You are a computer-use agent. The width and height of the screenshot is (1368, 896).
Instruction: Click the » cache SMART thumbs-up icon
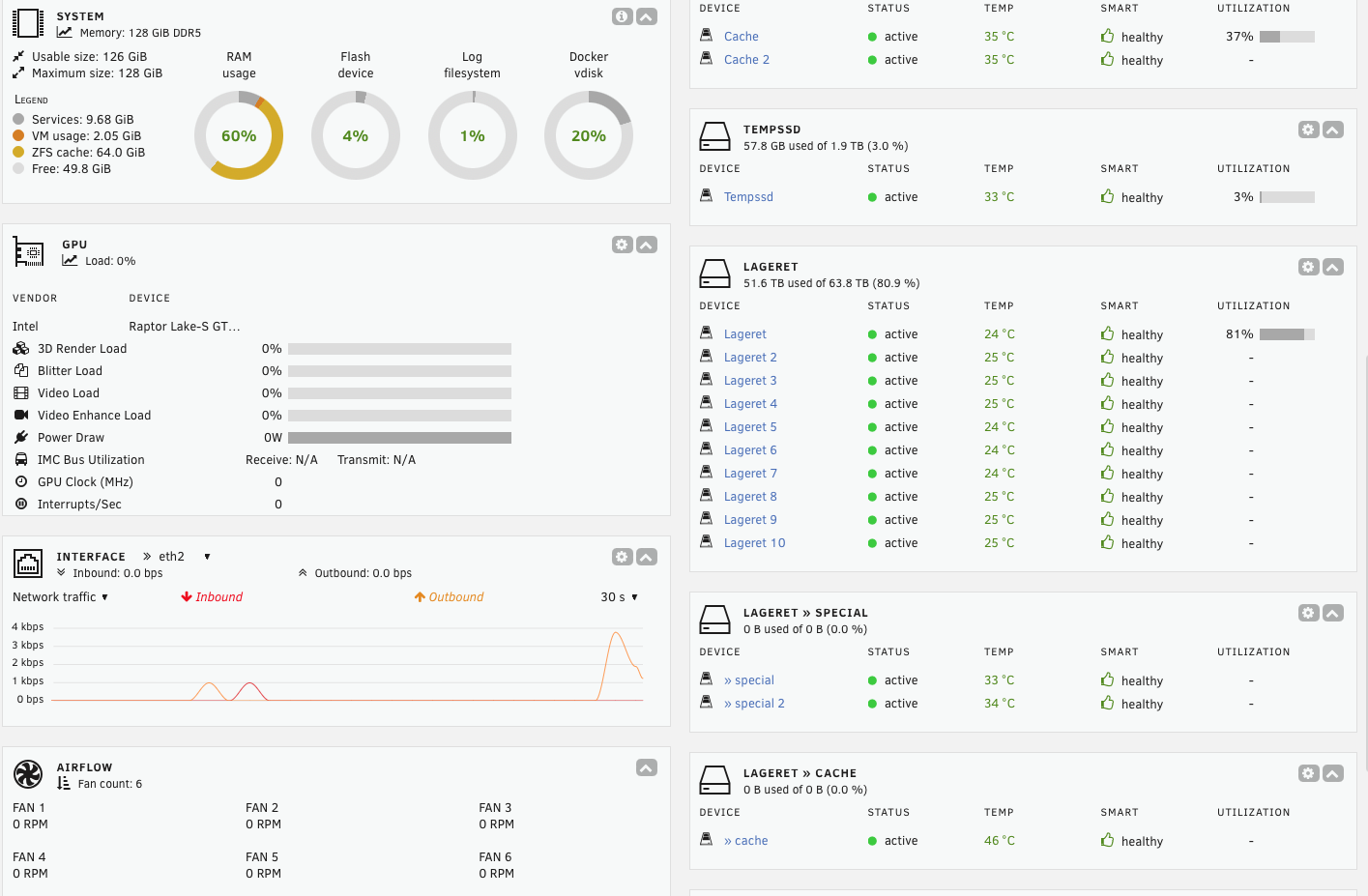pyautogui.click(x=1107, y=840)
